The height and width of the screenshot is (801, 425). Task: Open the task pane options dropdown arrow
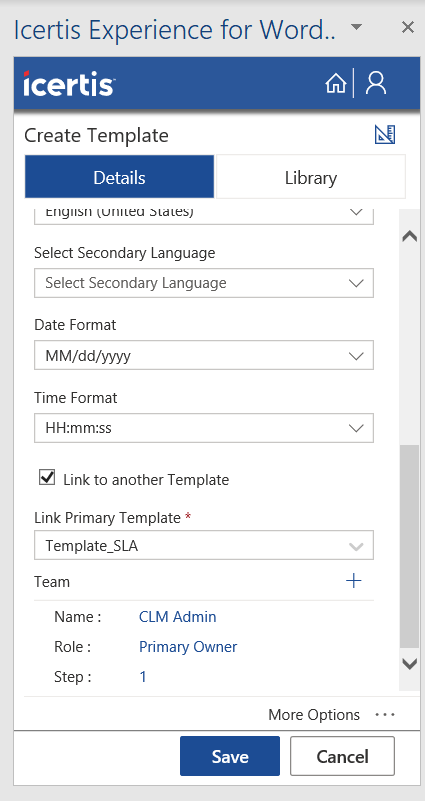pyautogui.click(x=357, y=27)
